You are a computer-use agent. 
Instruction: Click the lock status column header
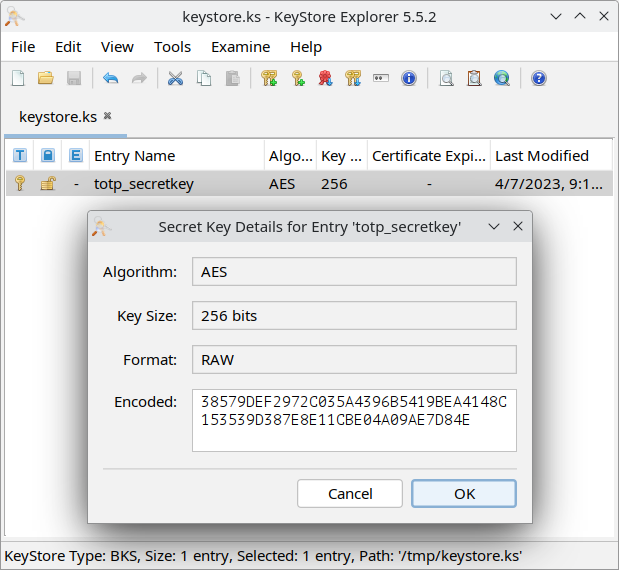pos(48,156)
